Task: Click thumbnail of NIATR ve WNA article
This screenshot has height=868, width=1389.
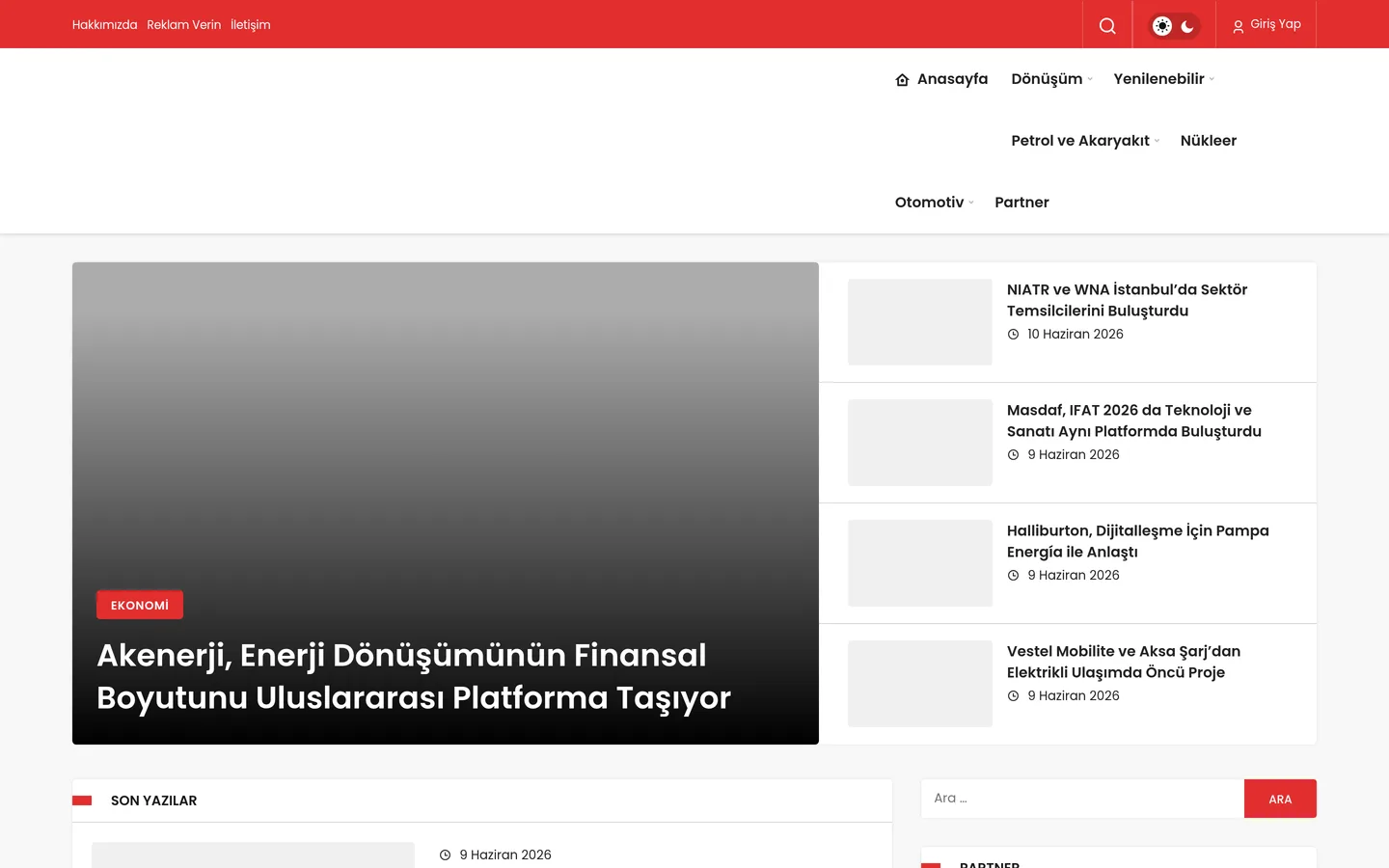Action: pos(920,322)
